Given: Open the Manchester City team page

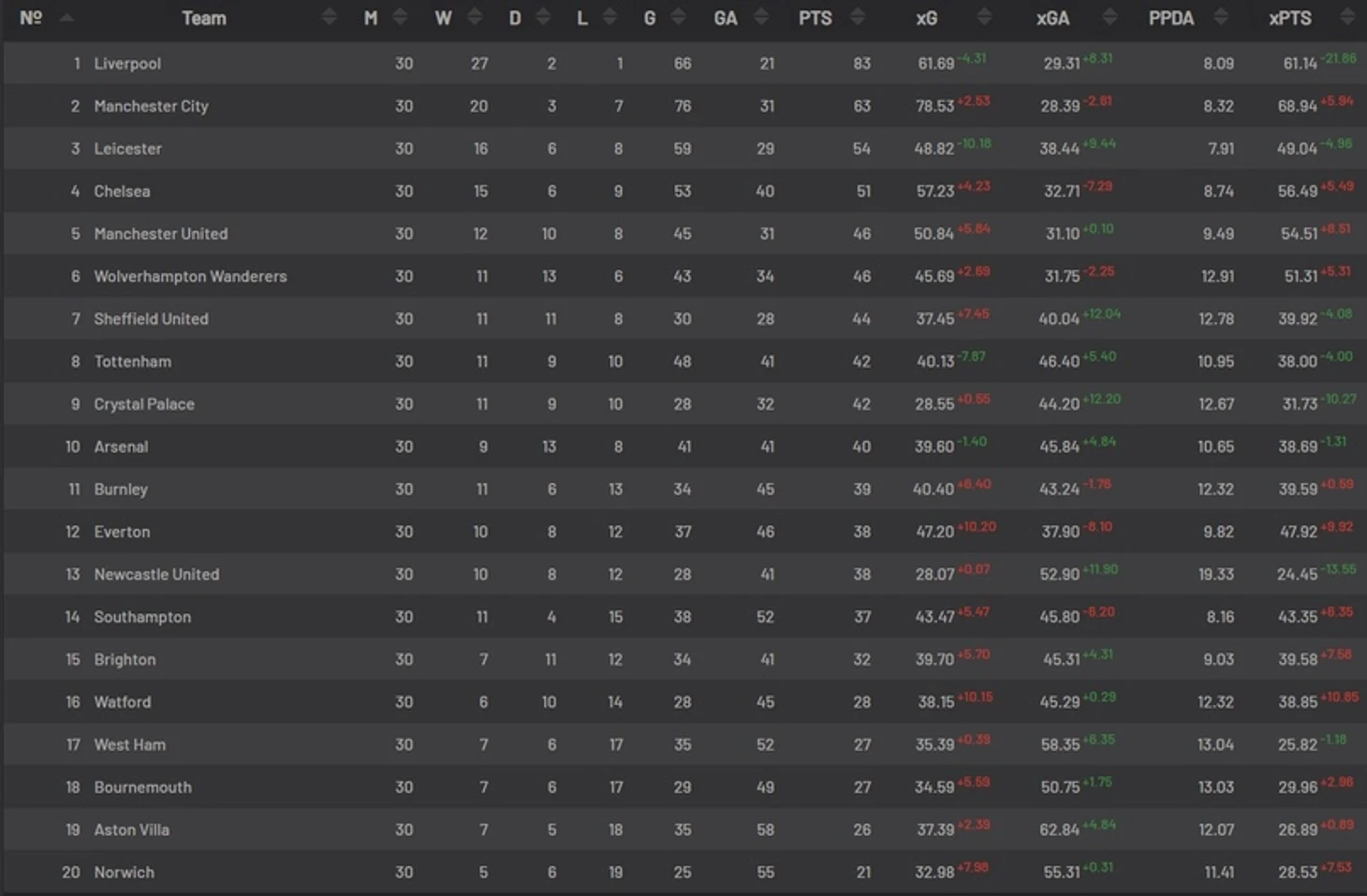Looking at the screenshot, I should (x=151, y=106).
